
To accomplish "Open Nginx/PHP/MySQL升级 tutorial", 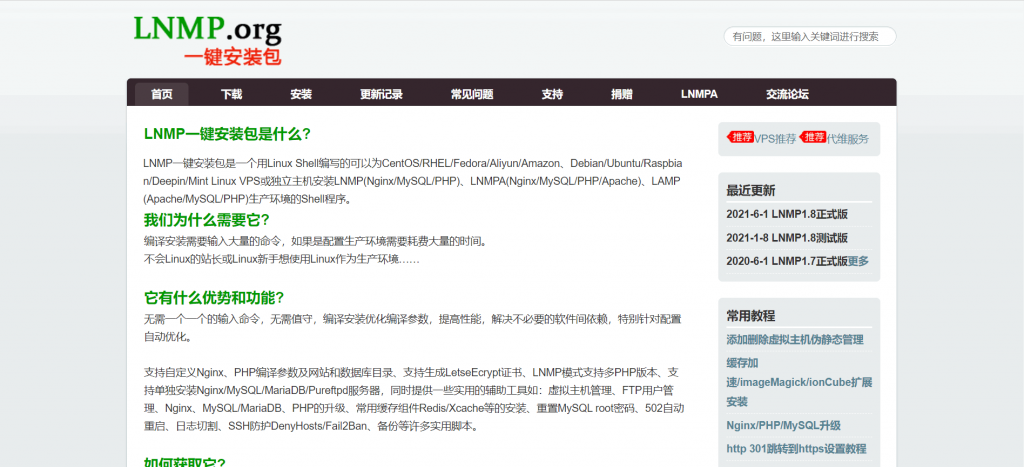I will (x=783, y=426).
